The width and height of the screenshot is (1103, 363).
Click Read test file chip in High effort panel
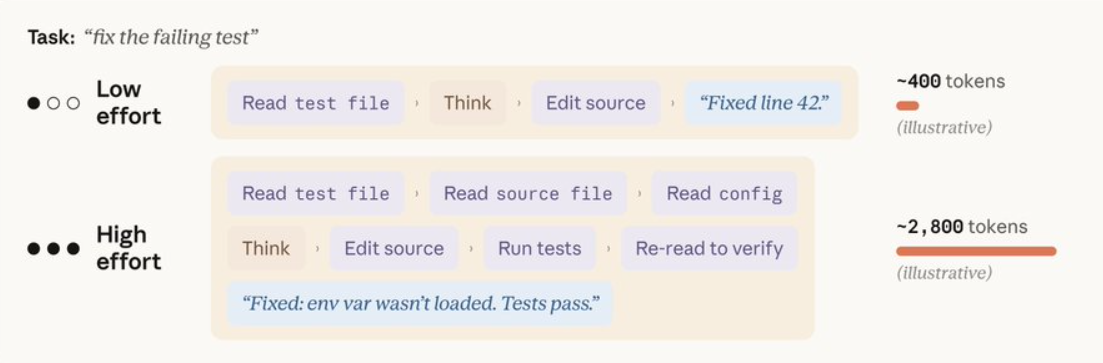click(316, 193)
